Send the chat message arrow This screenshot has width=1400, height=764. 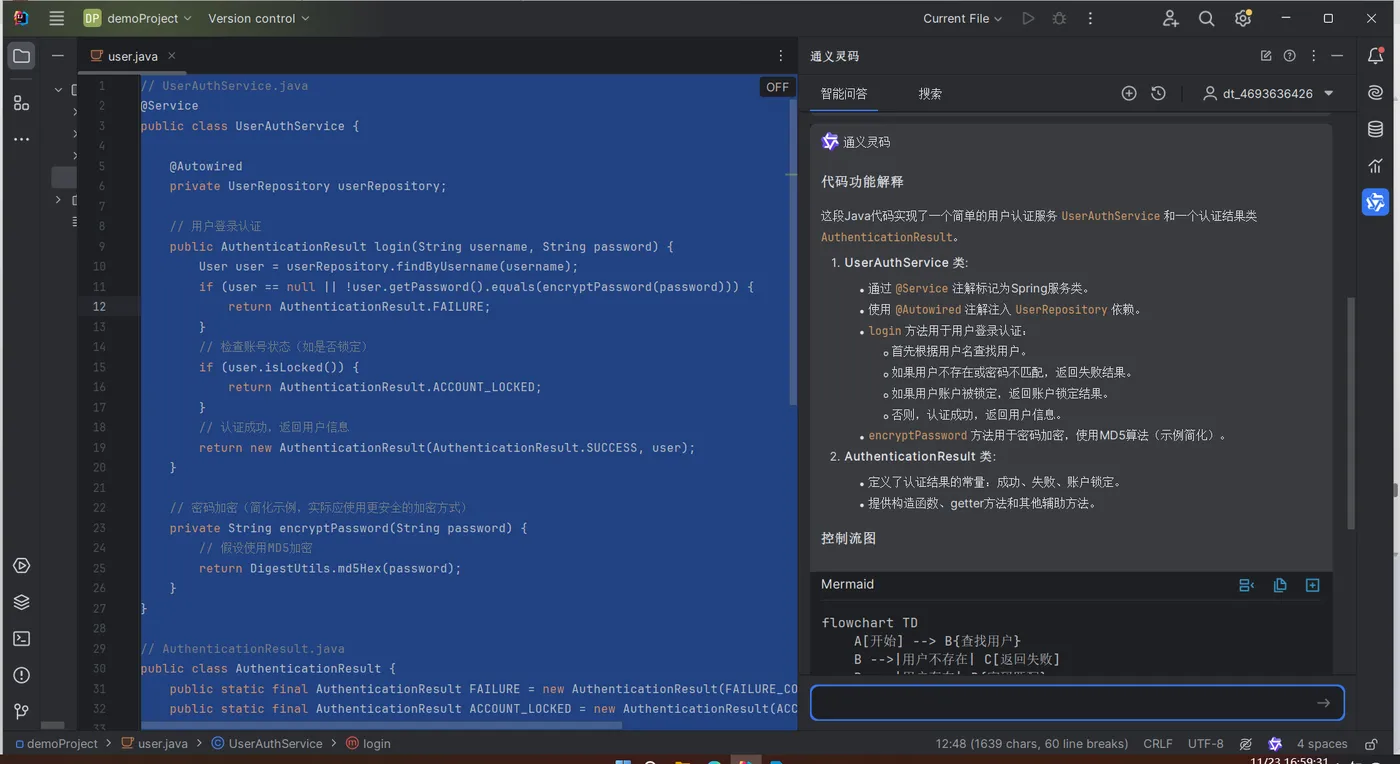[x=1323, y=703]
